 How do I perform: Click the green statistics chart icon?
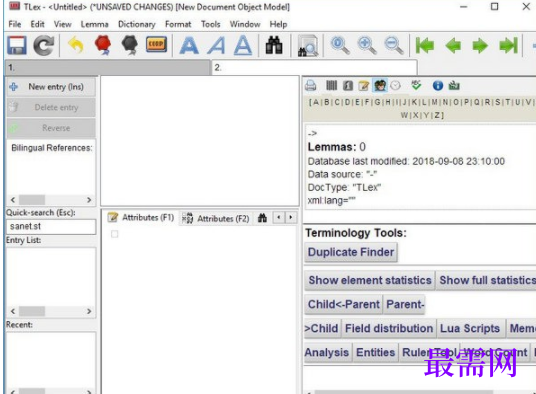(x=454, y=85)
